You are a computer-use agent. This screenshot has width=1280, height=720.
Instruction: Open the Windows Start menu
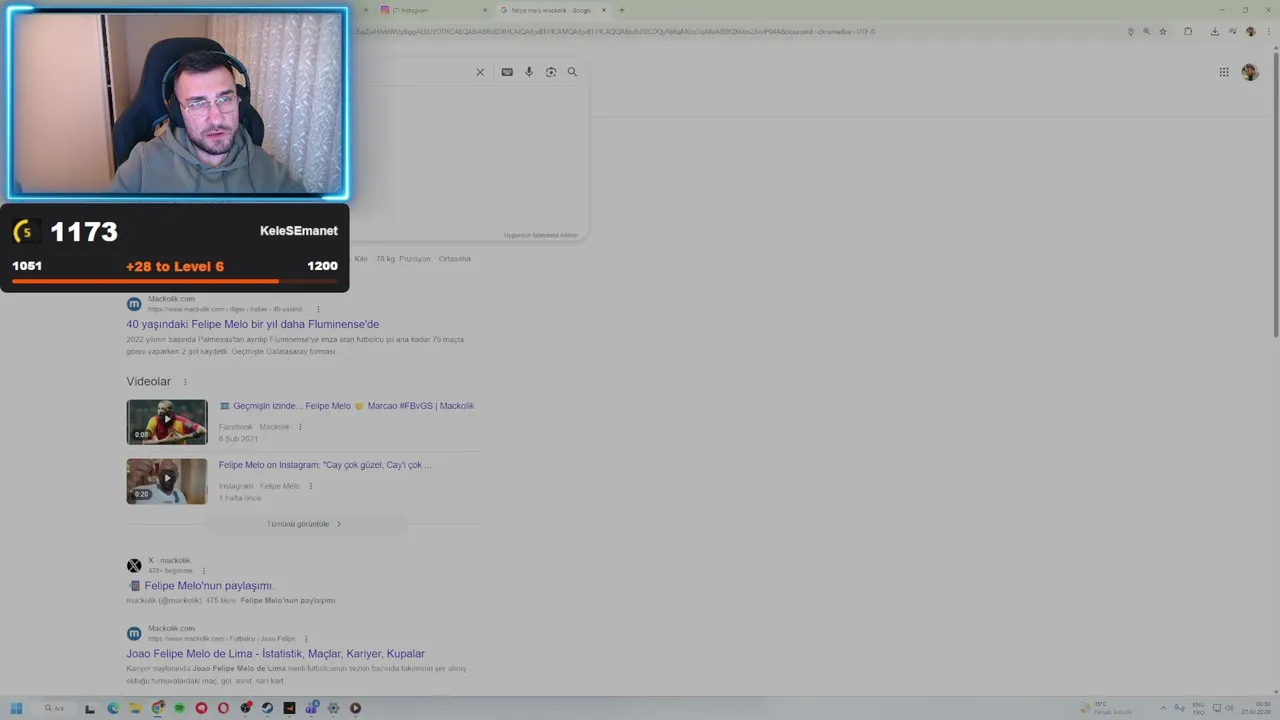tap(16, 708)
